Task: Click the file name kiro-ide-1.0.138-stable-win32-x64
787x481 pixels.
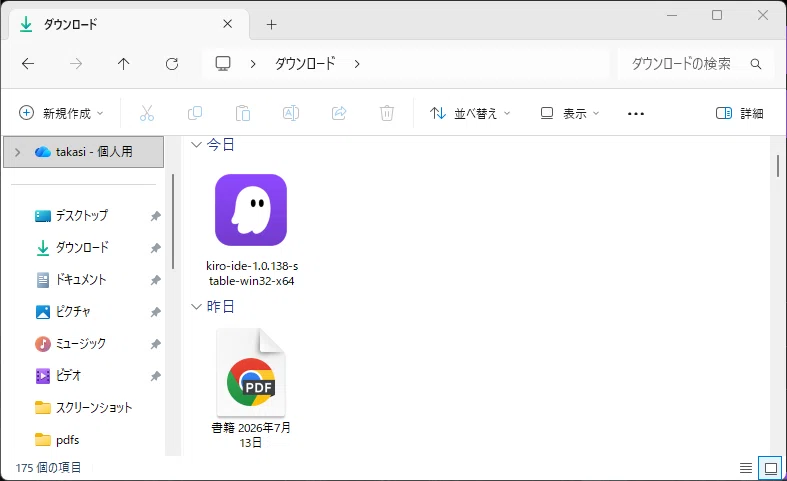Action: 252,274
